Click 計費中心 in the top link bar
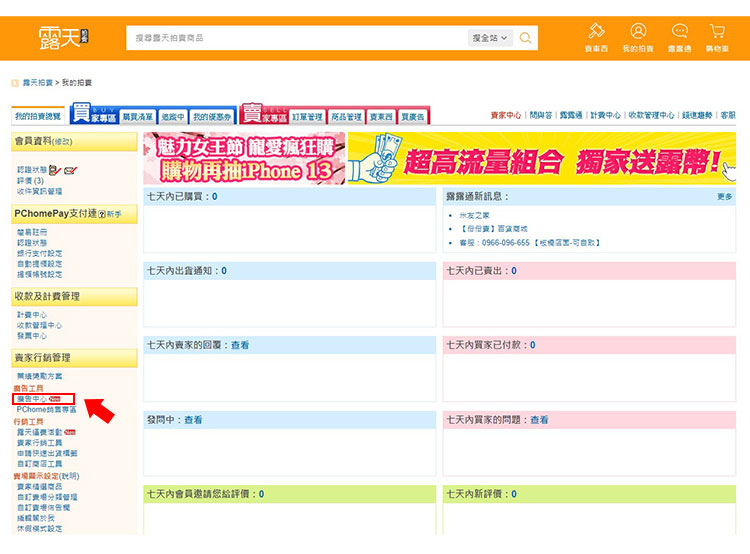This screenshot has width=750, height=554. tap(605, 116)
